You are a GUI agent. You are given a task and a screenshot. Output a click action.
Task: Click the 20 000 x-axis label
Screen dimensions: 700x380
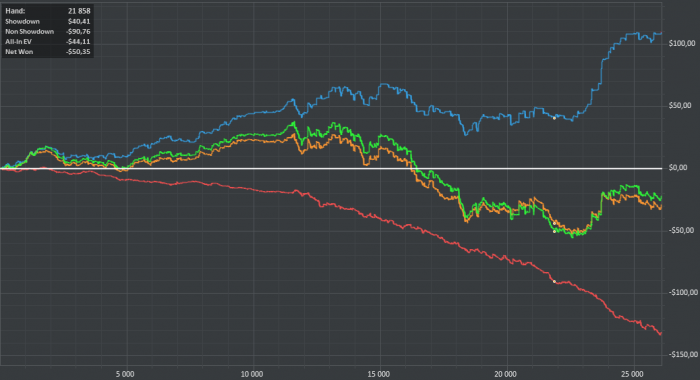(505, 374)
